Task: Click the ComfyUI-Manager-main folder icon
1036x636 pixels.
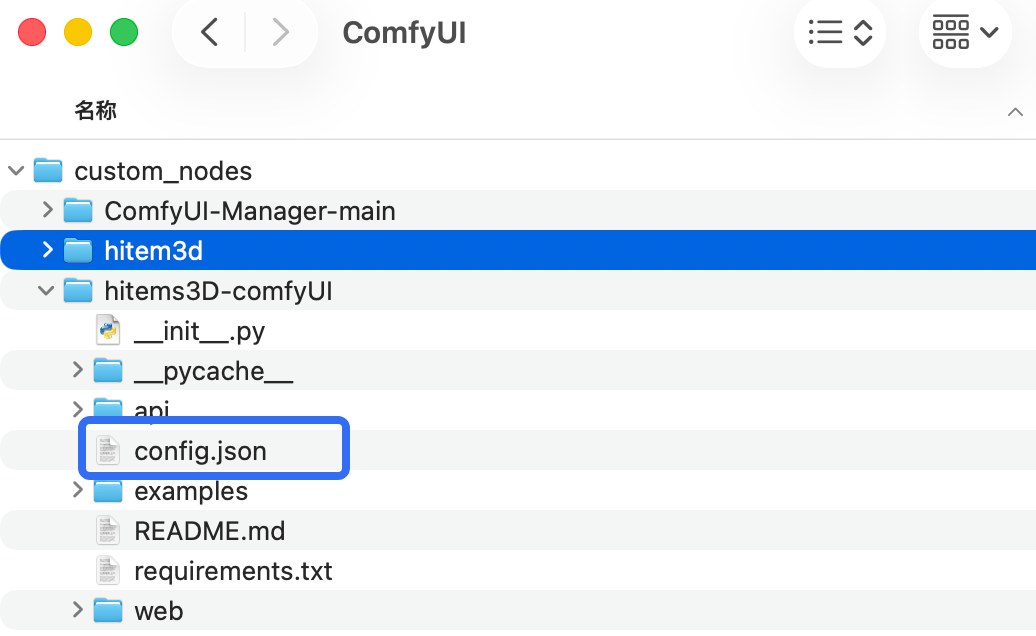Action: 78,210
